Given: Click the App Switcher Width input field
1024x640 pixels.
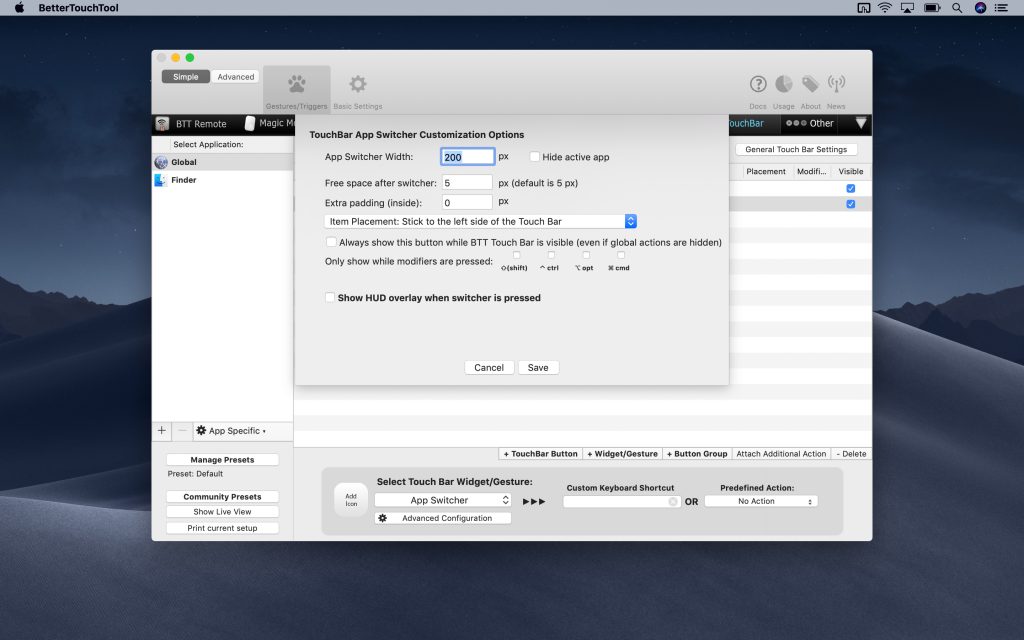Looking at the screenshot, I should point(468,157).
